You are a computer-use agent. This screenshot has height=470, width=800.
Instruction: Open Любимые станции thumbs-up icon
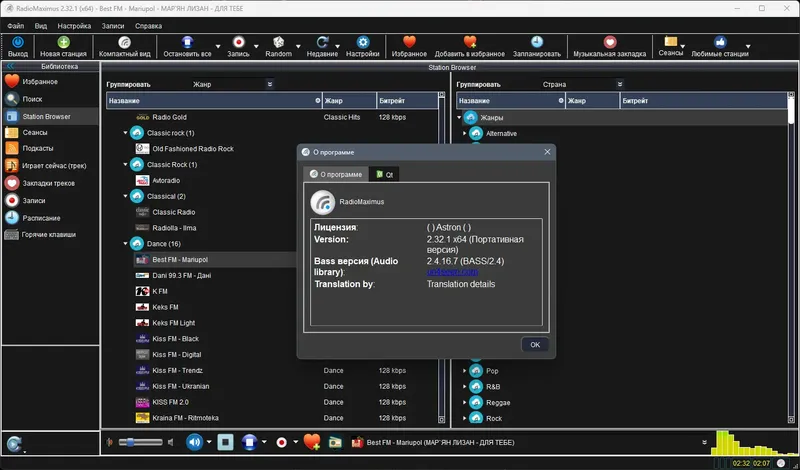(x=720, y=42)
